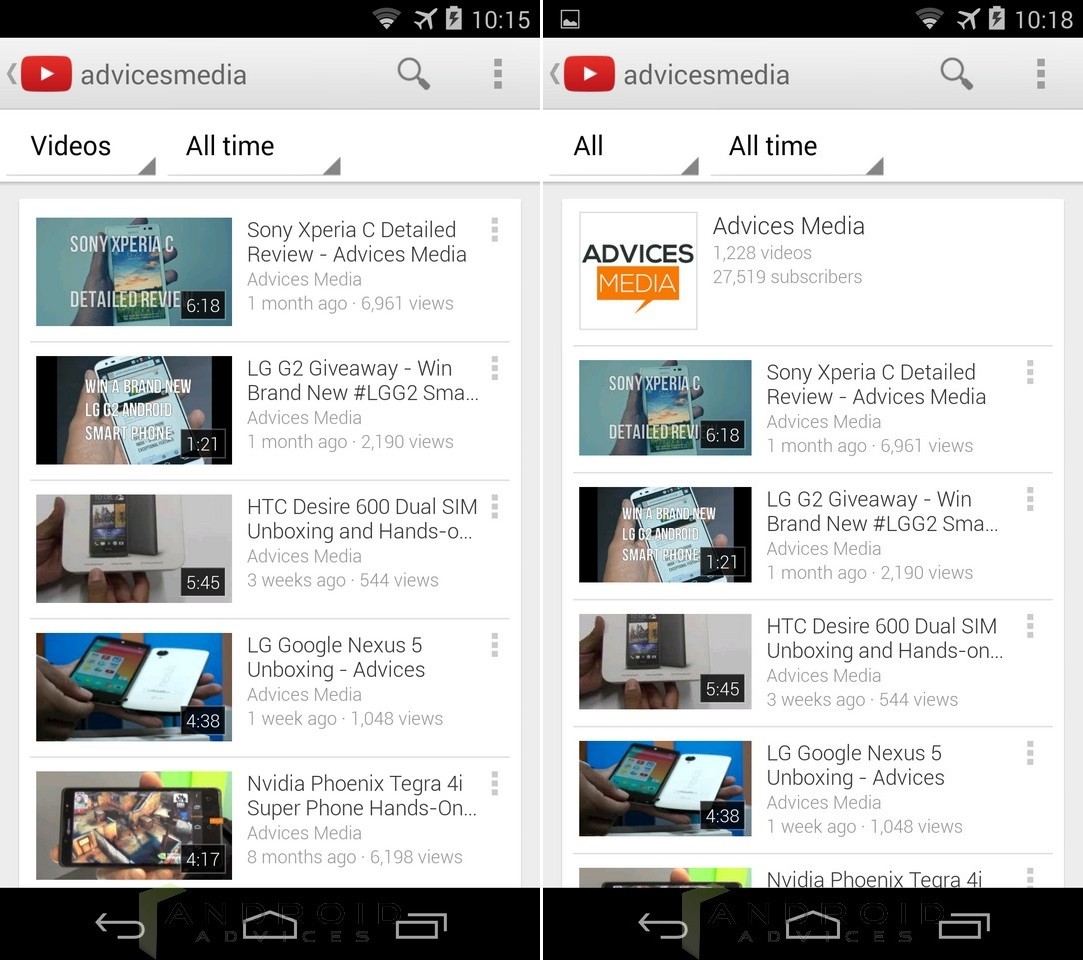Screen dimensions: 1083x960
Task: Open search in right screen
Action: click(957, 73)
